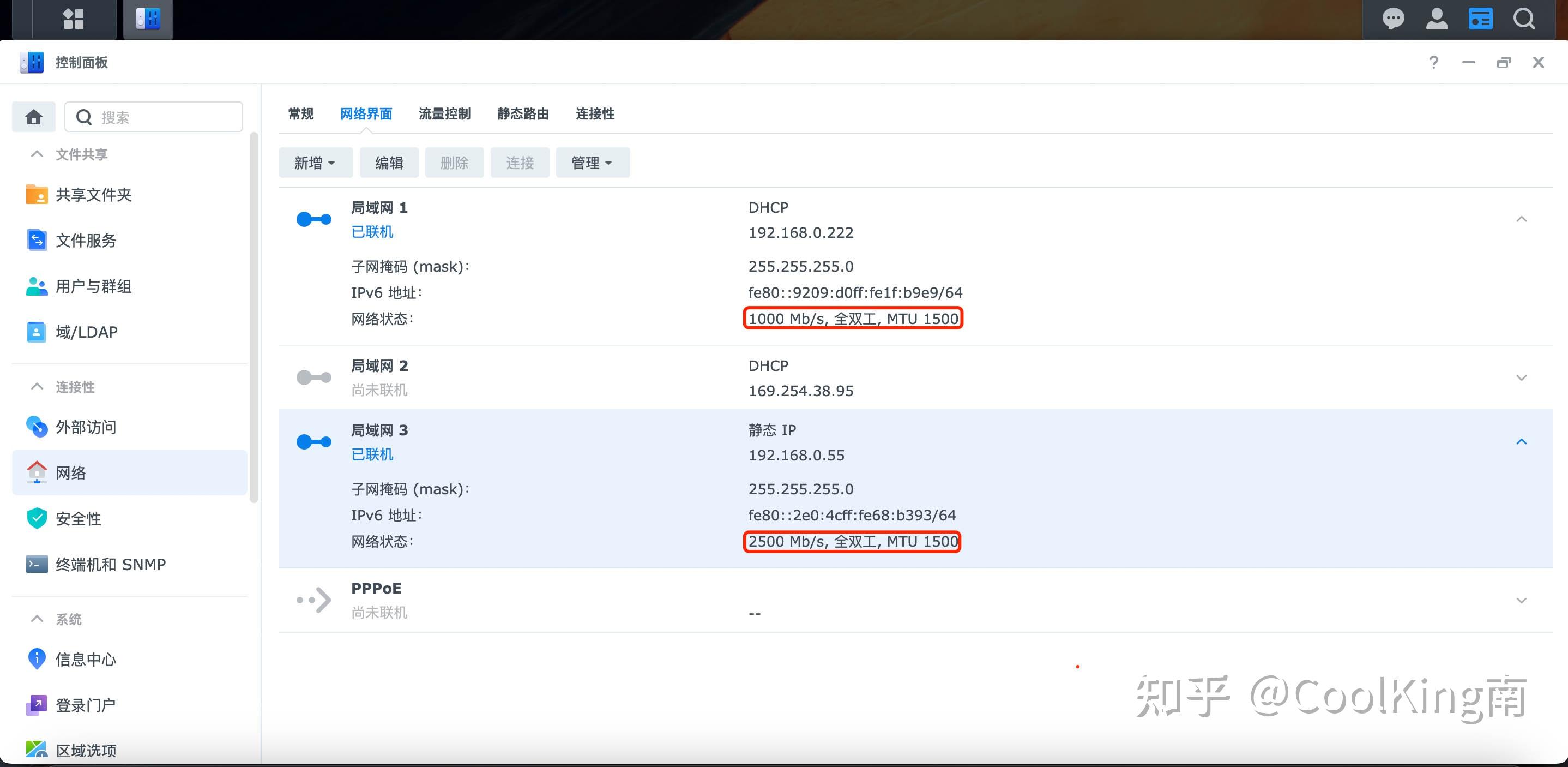Click the user profile icon in the top bar

click(1437, 19)
